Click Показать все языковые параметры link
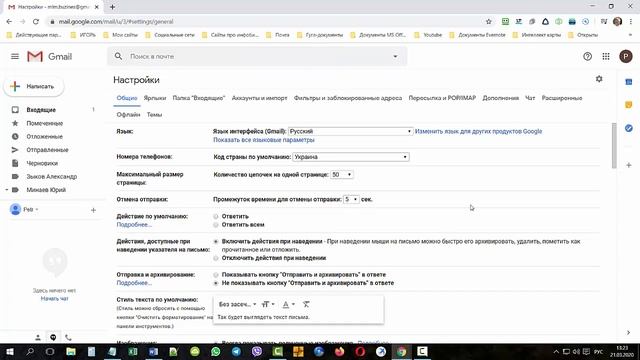 point(264,140)
